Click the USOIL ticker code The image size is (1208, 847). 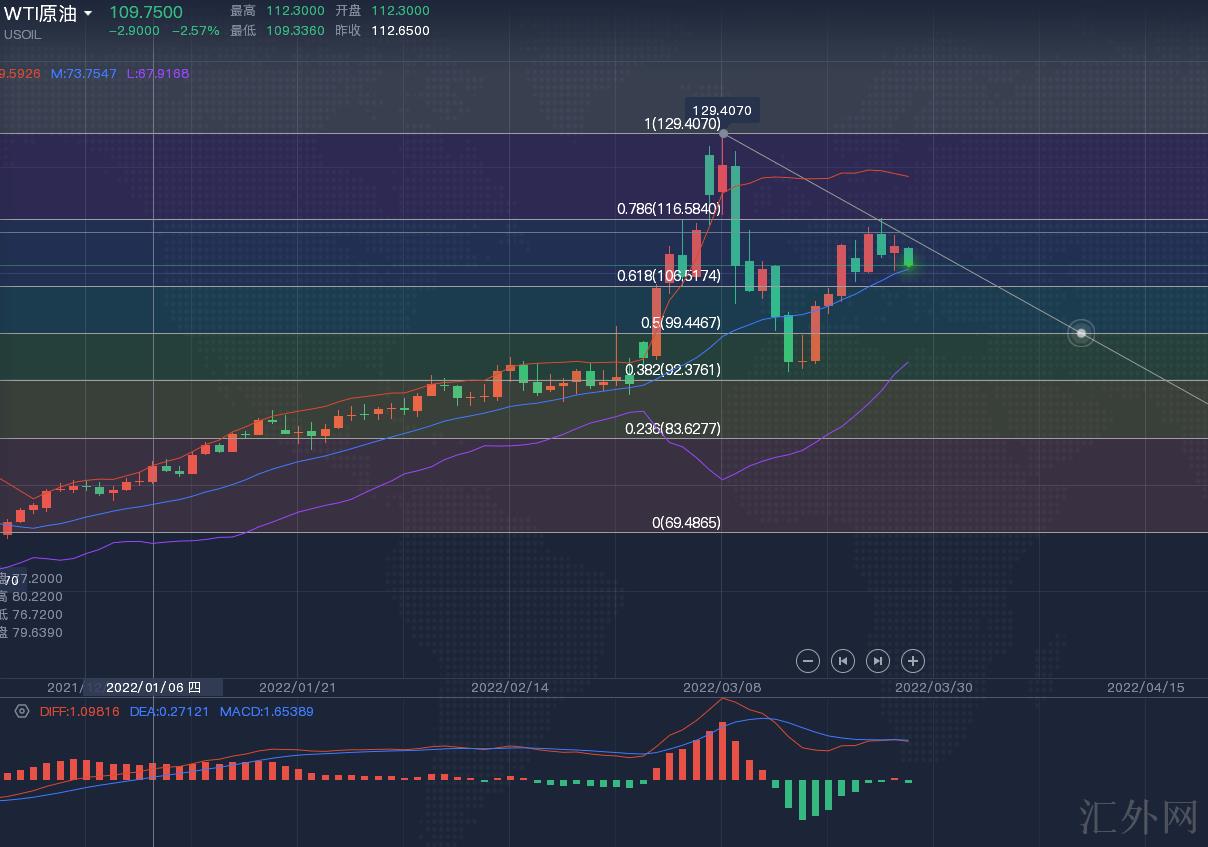pyautogui.click(x=22, y=33)
